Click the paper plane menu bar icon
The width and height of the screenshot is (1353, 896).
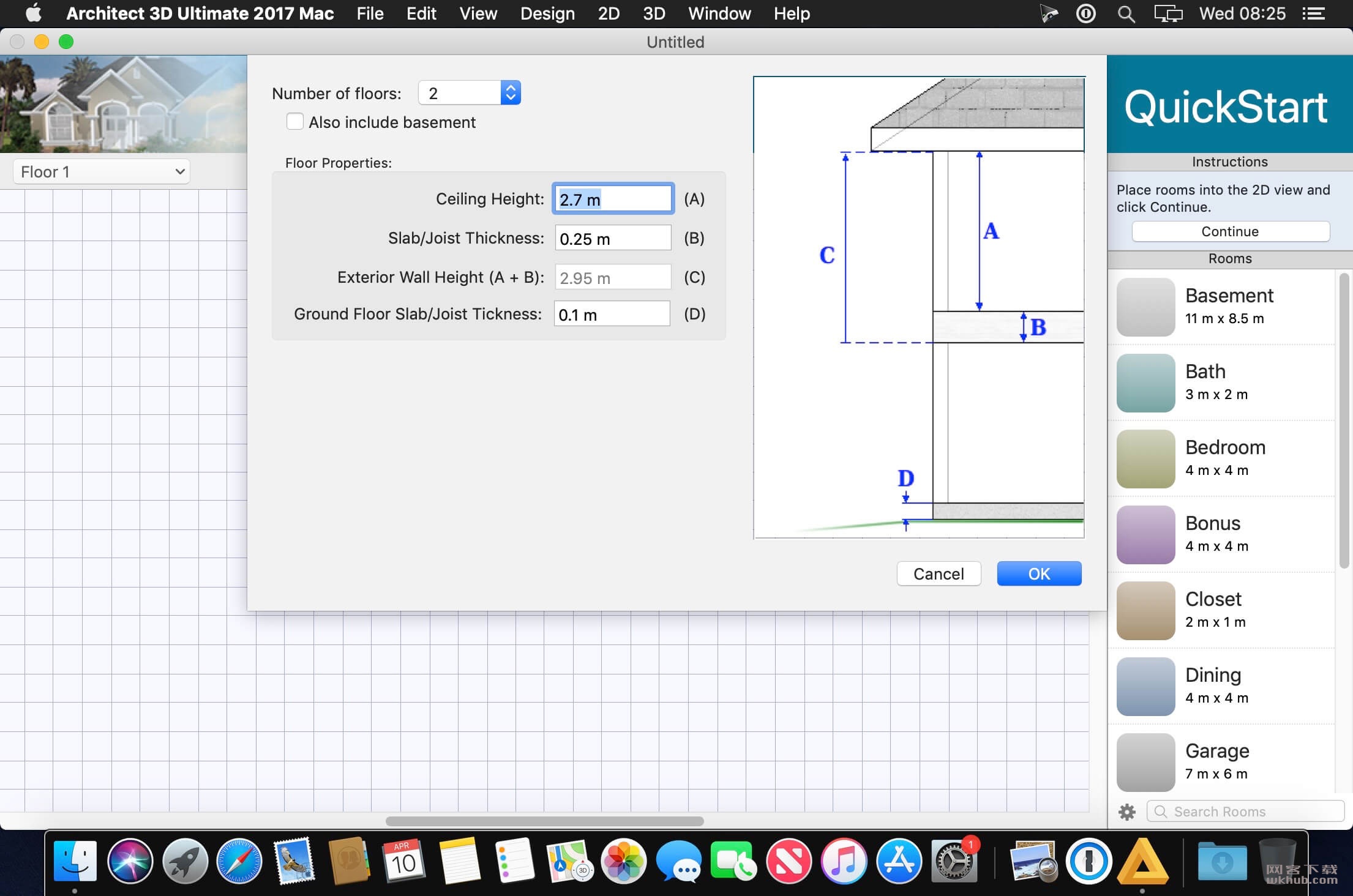[x=1049, y=13]
